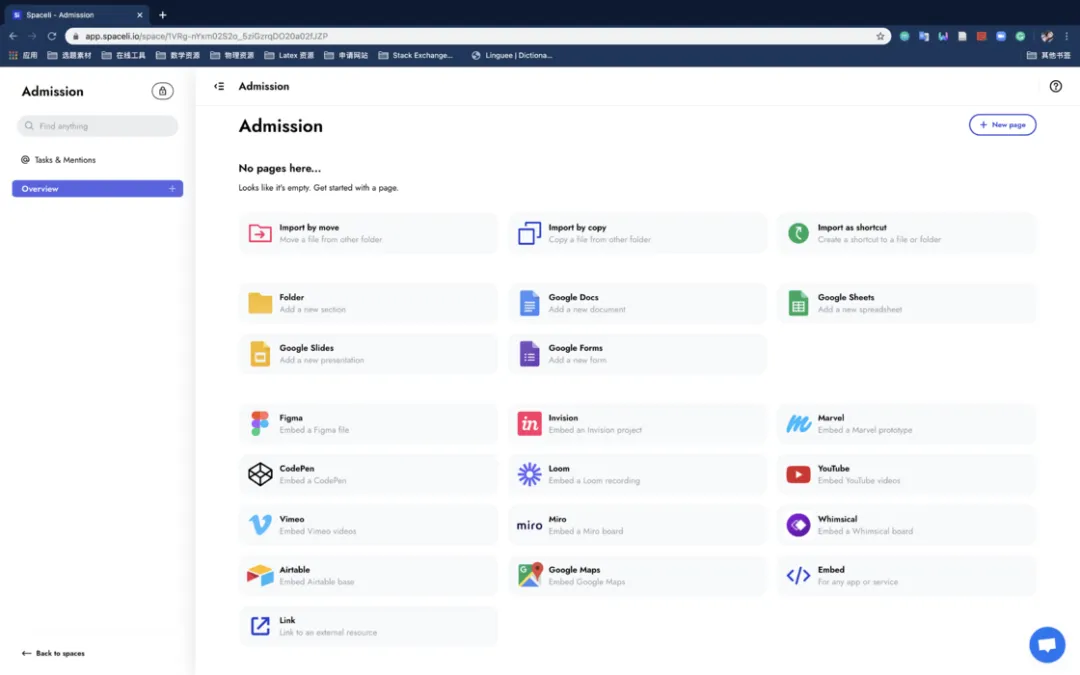Open the help question mark icon
This screenshot has width=1080, height=675.
pos(1055,86)
